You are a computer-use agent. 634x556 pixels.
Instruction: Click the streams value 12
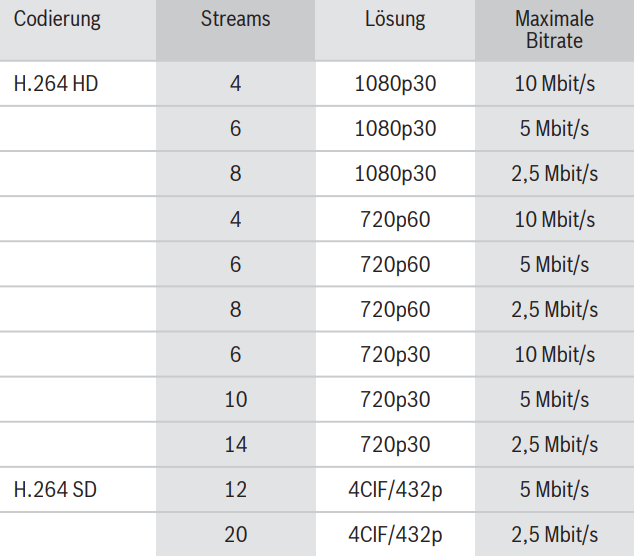coord(235,490)
